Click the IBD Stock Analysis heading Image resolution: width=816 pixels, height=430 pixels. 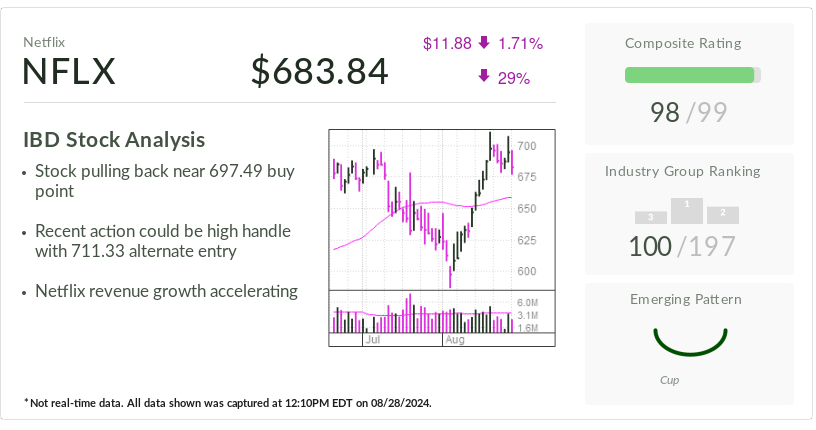pyautogui.click(x=114, y=140)
